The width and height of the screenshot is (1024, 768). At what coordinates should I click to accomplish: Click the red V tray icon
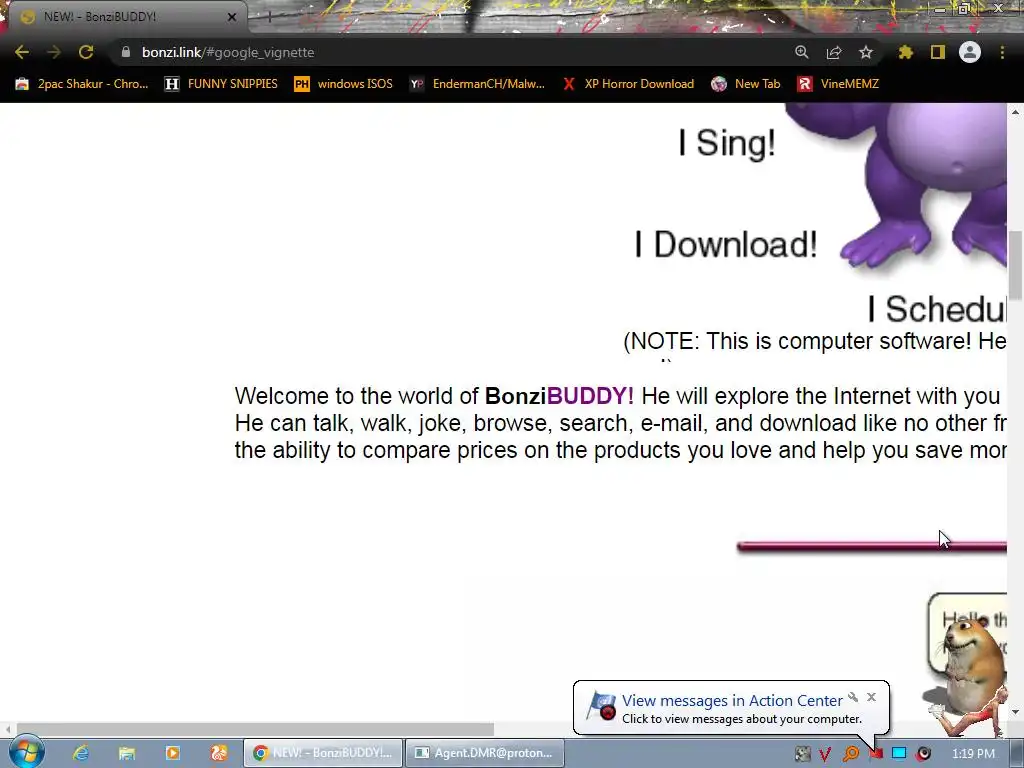825,754
